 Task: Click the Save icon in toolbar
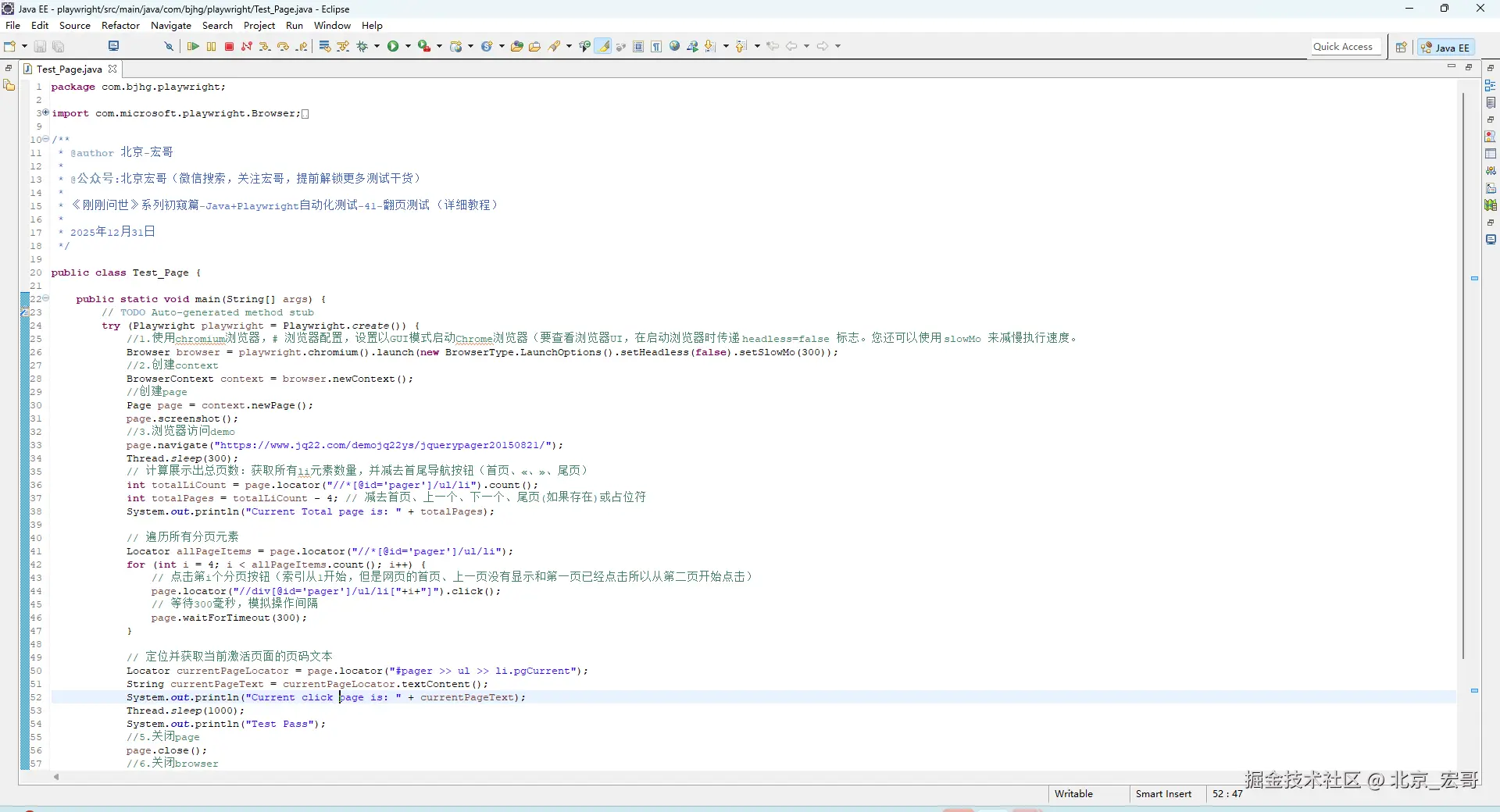coord(41,47)
